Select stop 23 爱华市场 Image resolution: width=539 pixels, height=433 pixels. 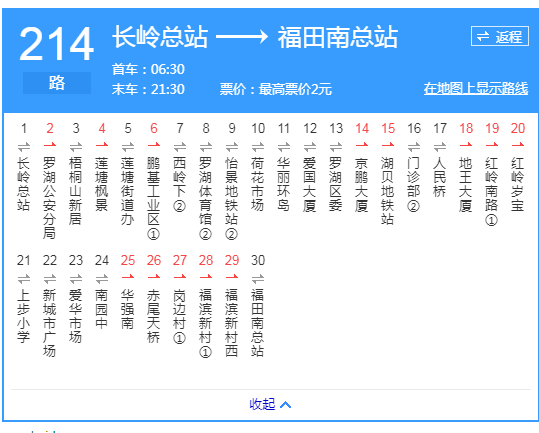click(76, 316)
